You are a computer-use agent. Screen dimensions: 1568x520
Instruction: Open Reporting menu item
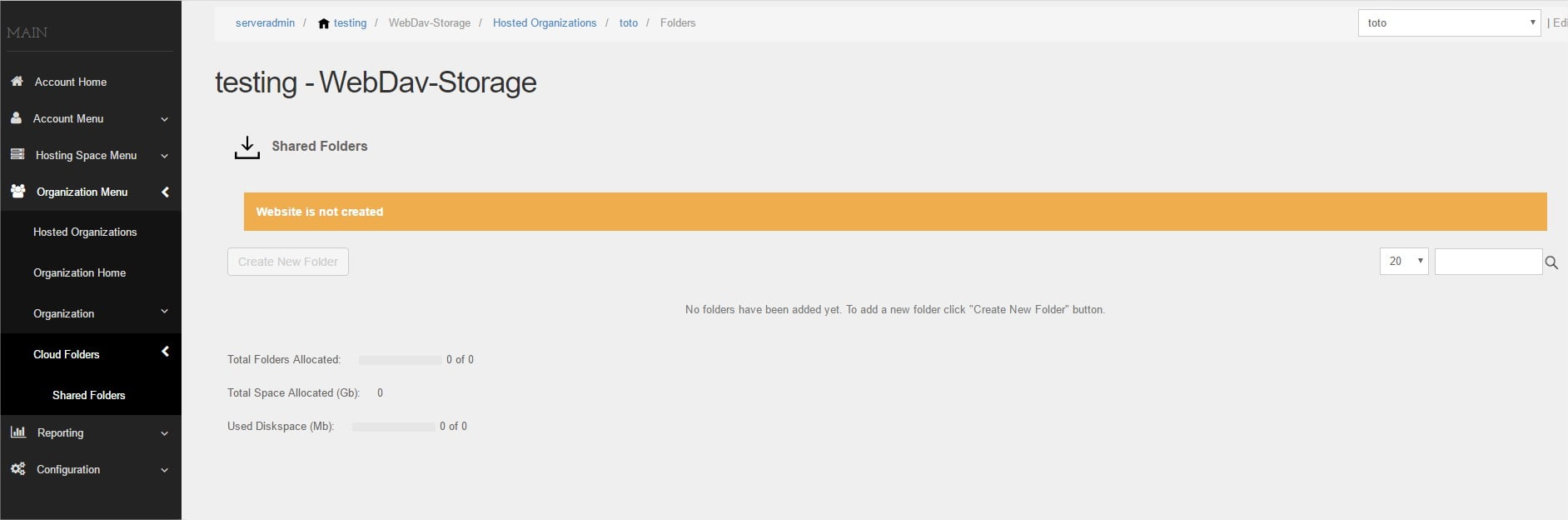coord(60,432)
